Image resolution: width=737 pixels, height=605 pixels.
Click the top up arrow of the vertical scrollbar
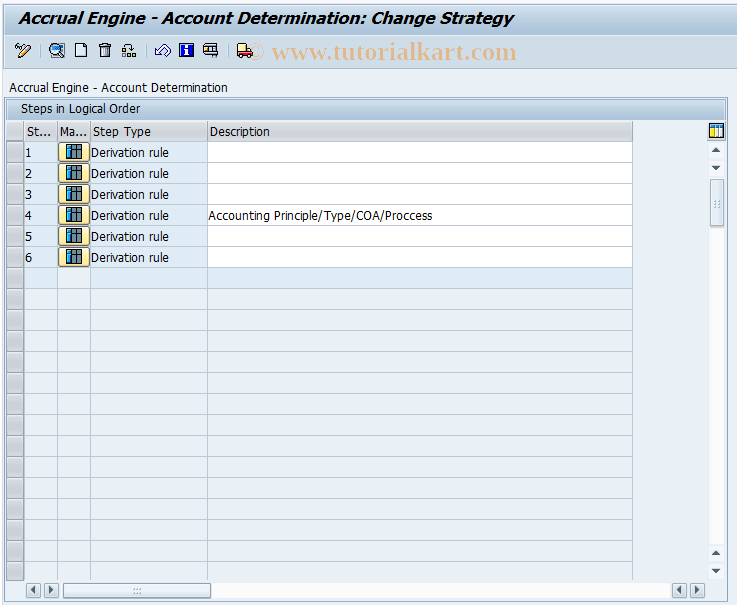(x=716, y=150)
